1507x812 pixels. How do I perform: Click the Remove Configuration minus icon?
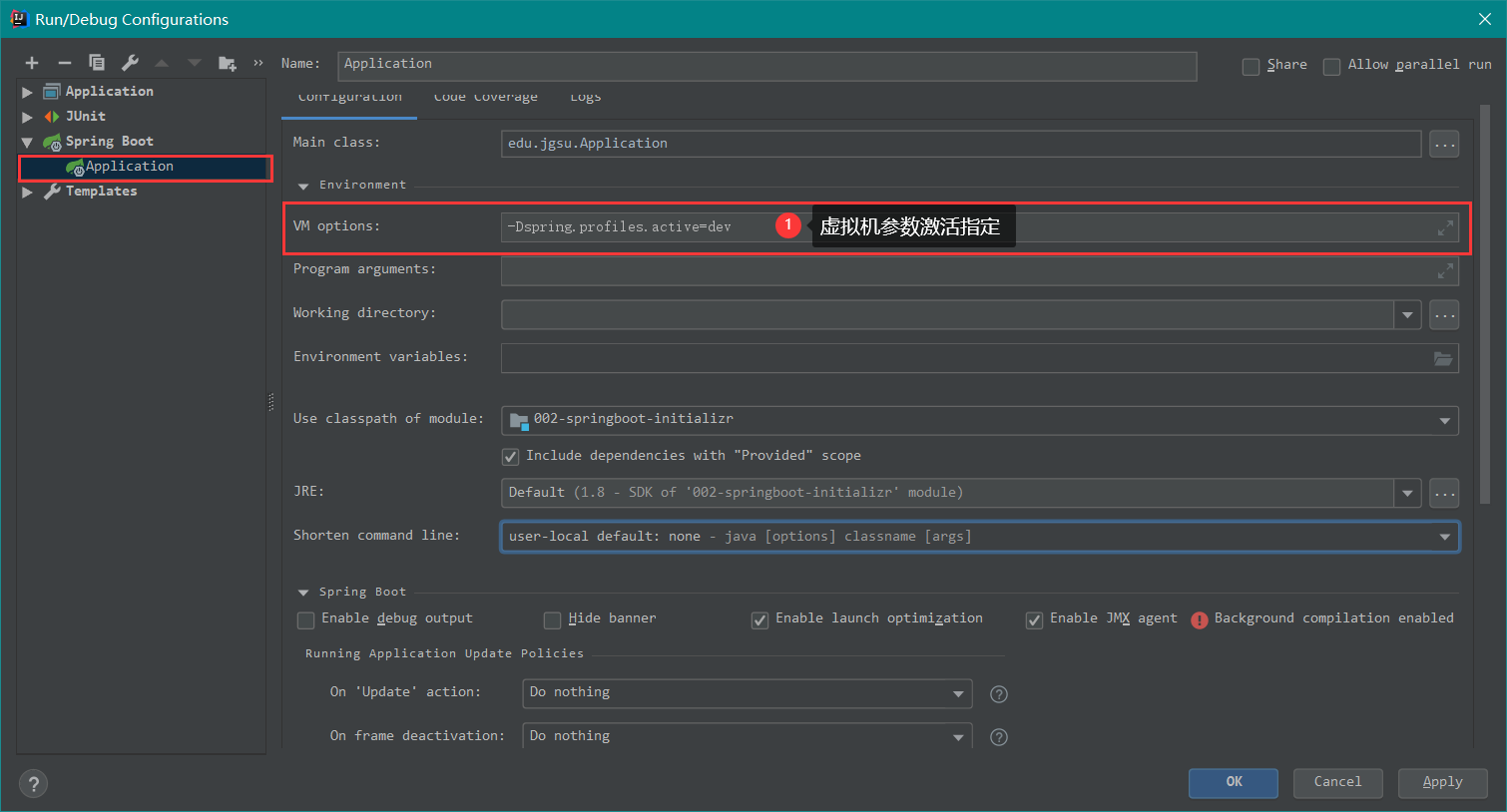click(x=64, y=63)
